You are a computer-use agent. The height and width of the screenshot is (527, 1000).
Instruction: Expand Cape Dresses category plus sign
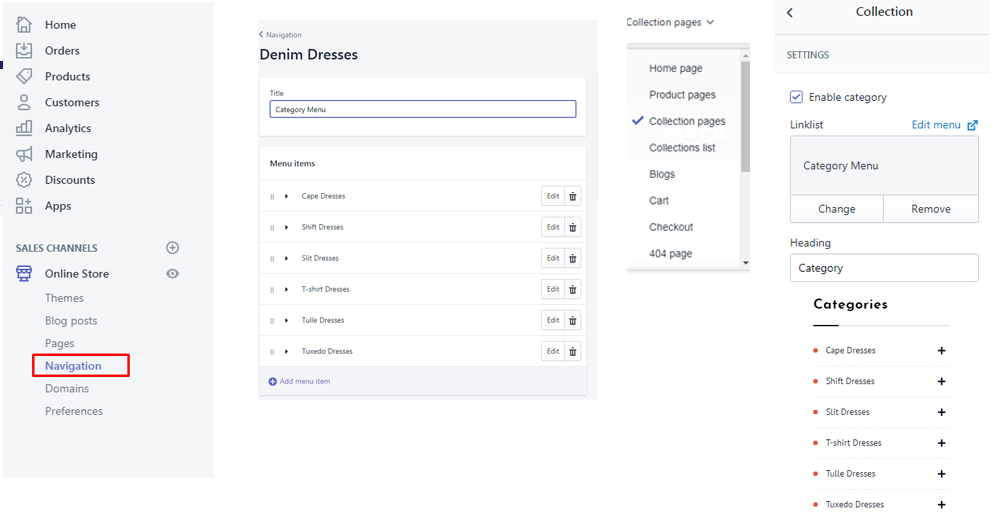941,351
